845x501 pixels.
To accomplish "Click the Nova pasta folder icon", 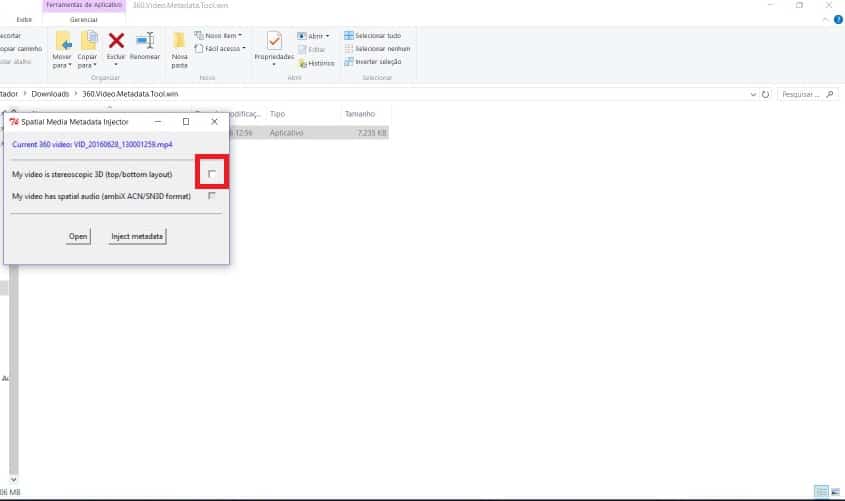I will click(x=179, y=41).
